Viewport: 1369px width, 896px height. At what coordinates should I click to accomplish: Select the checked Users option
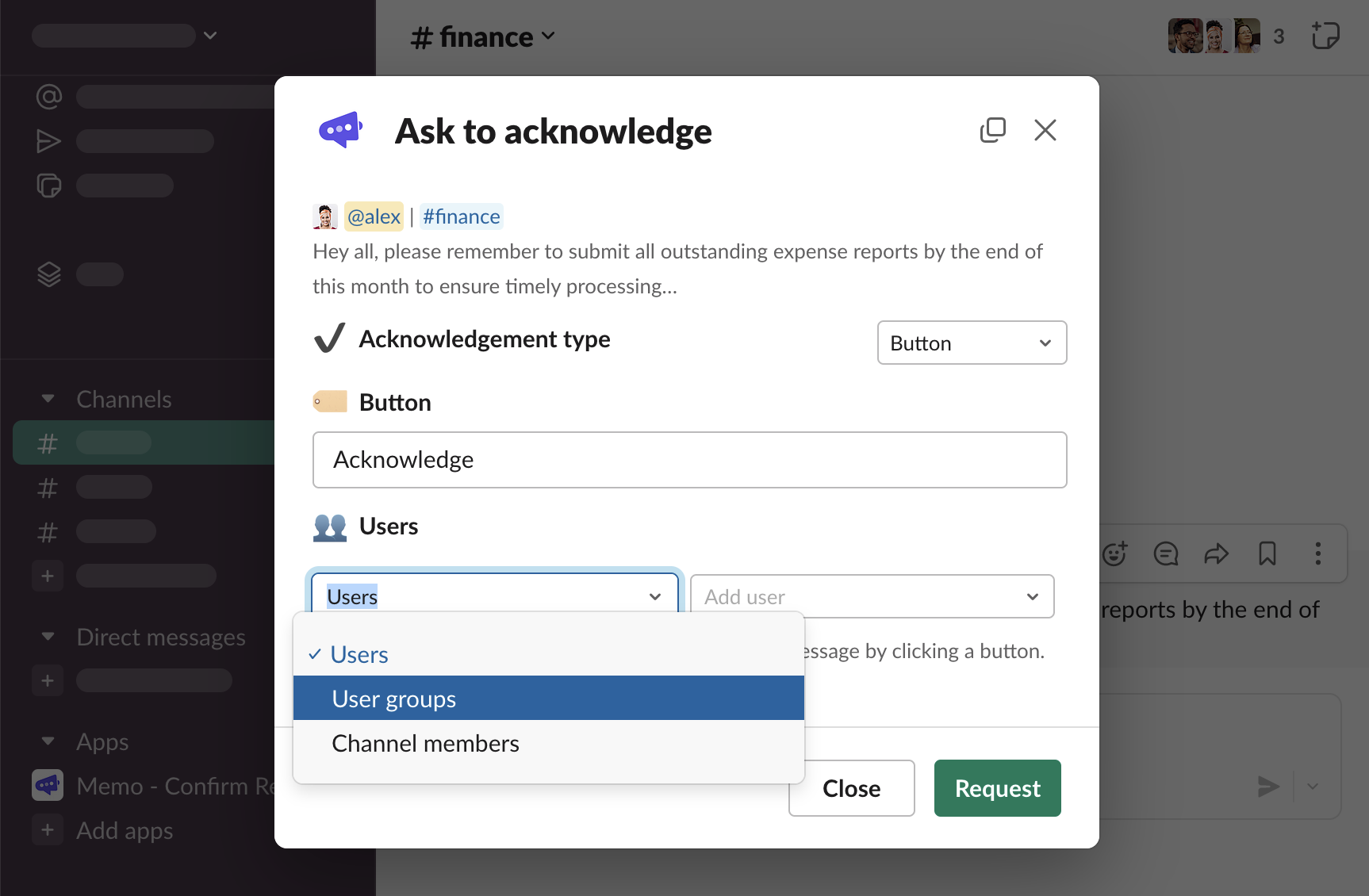click(359, 655)
